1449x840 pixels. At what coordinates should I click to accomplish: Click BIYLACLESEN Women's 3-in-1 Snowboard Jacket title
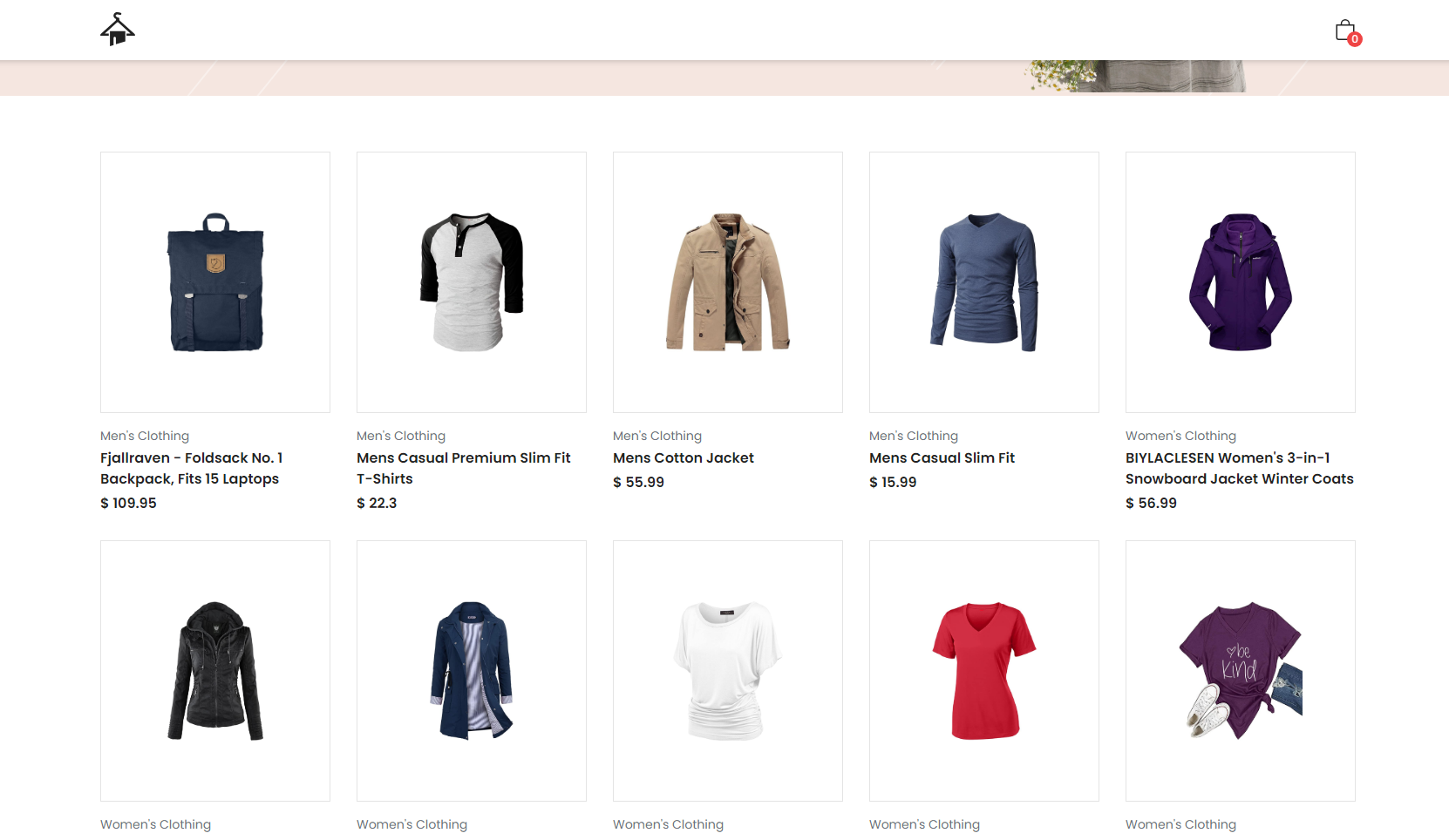click(x=1240, y=468)
